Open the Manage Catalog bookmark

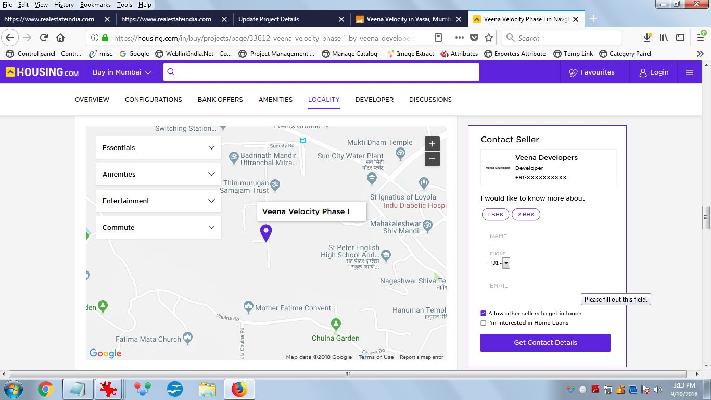[x=350, y=54]
